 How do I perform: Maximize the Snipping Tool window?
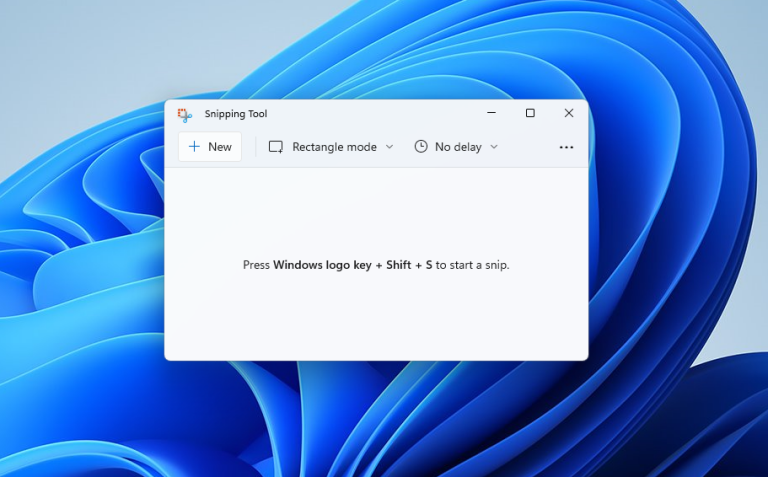pos(530,113)
